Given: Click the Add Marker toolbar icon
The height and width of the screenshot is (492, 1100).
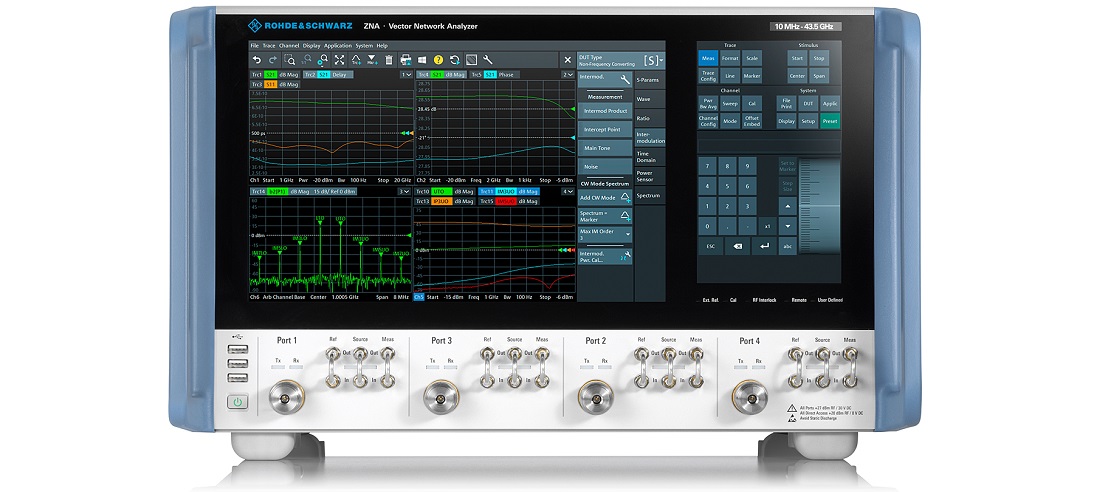Looking at the screenshot, I should [x=372, y=60].
